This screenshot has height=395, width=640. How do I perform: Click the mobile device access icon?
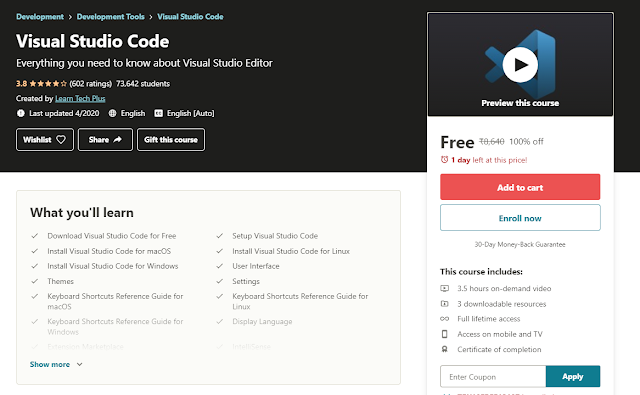point(444,334)
